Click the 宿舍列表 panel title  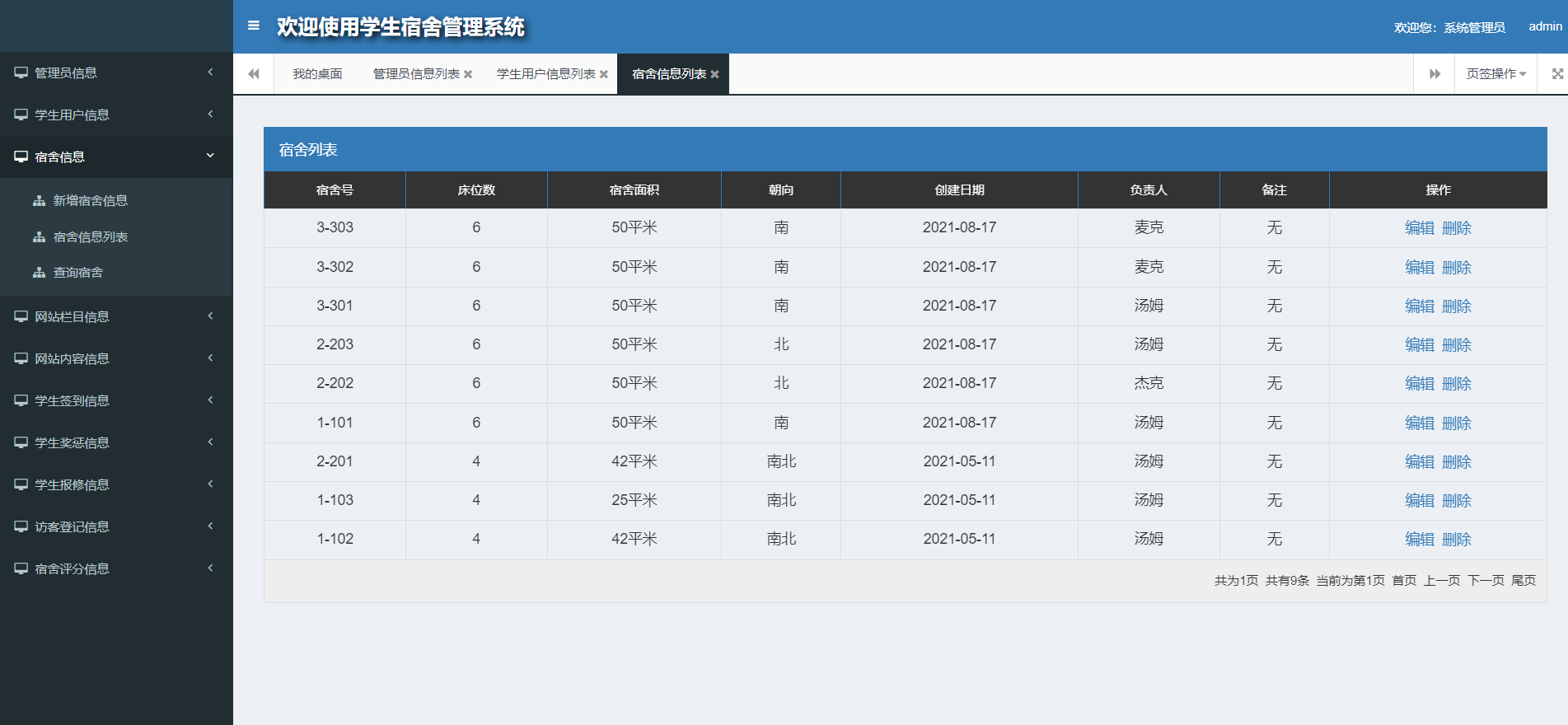click(x=308, y=149)
